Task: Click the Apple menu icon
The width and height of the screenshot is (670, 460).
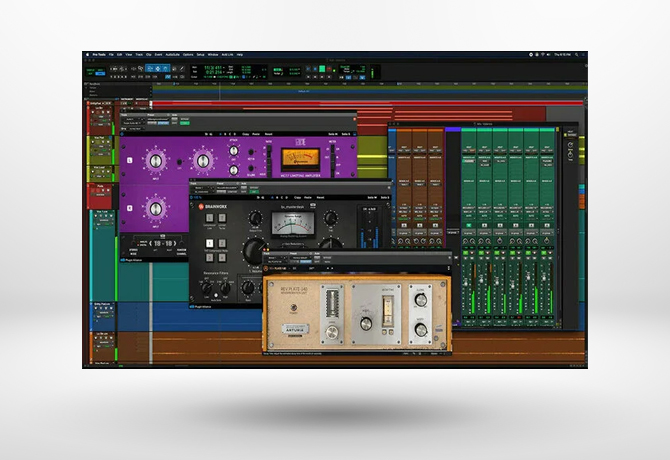Action: click(x=87, y=55)
